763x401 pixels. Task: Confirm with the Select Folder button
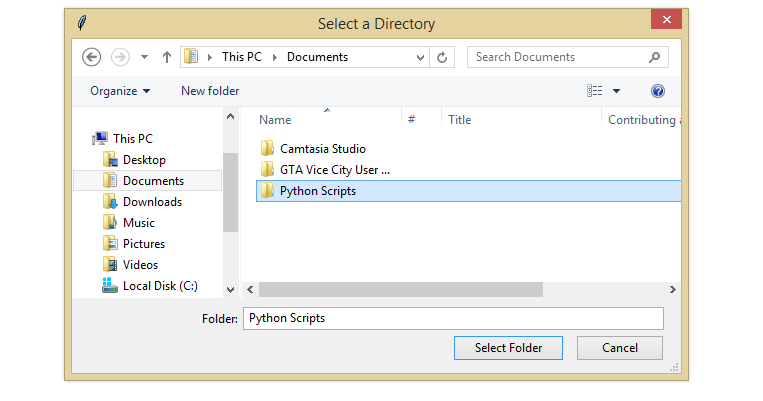[x=508, y=348]
